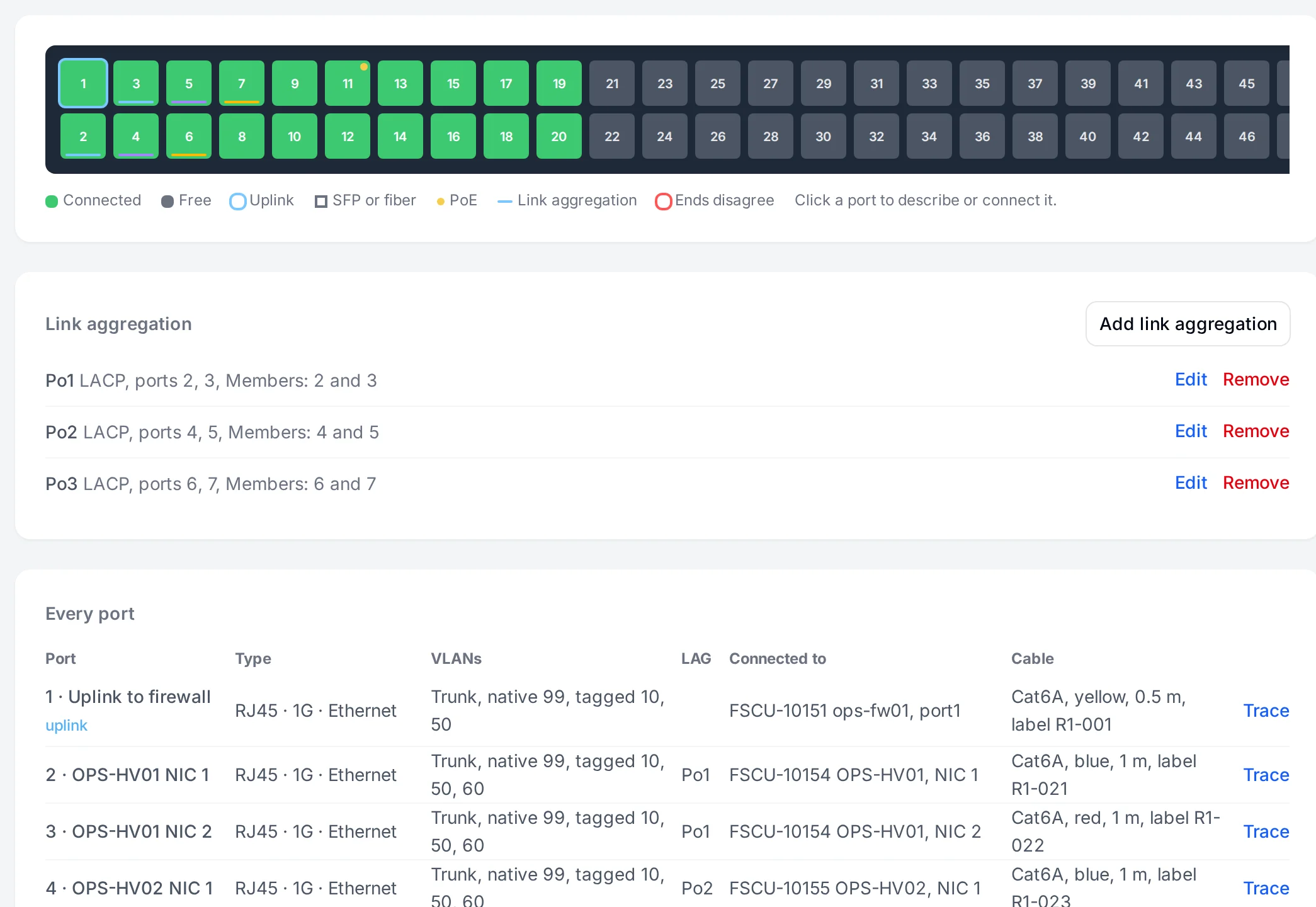1316x907 pixels.
Task: Open connected port 7 on the faceplate
Action: pos(242,83)
